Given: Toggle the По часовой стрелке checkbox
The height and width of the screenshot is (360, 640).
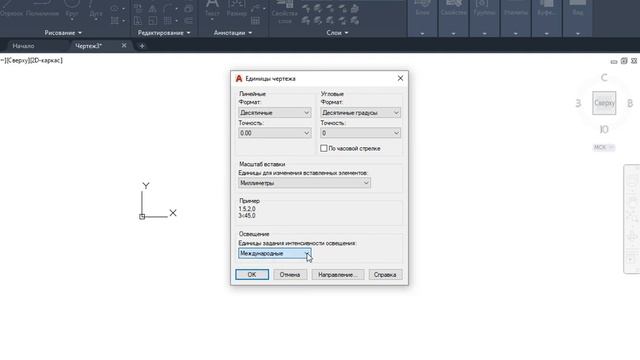Looking at the screenshot, I should (x=324, y=148).
